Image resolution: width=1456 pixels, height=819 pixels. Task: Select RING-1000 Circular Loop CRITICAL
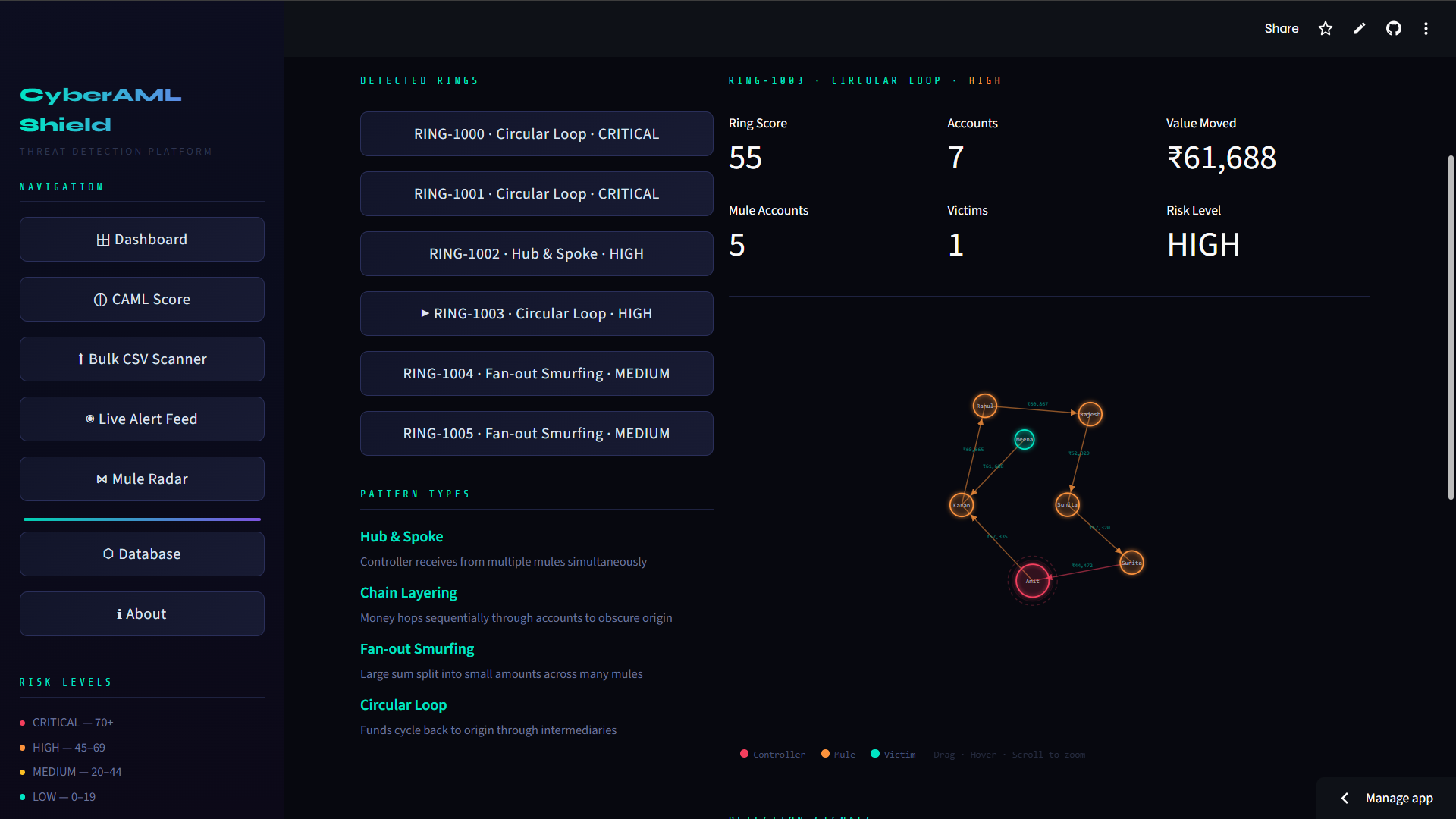[536, 133]
